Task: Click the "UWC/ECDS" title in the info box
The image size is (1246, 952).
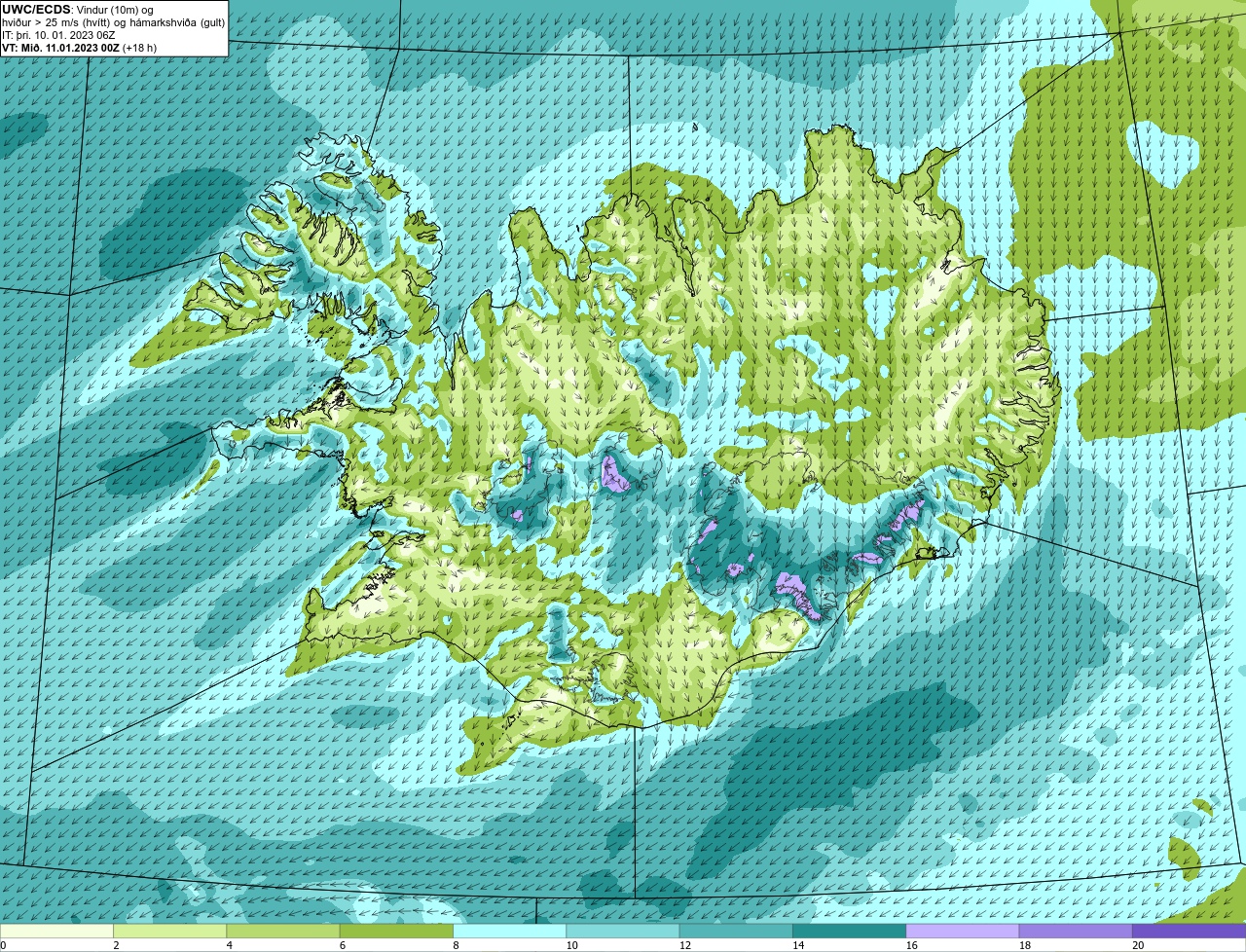Action: point(36,9)
